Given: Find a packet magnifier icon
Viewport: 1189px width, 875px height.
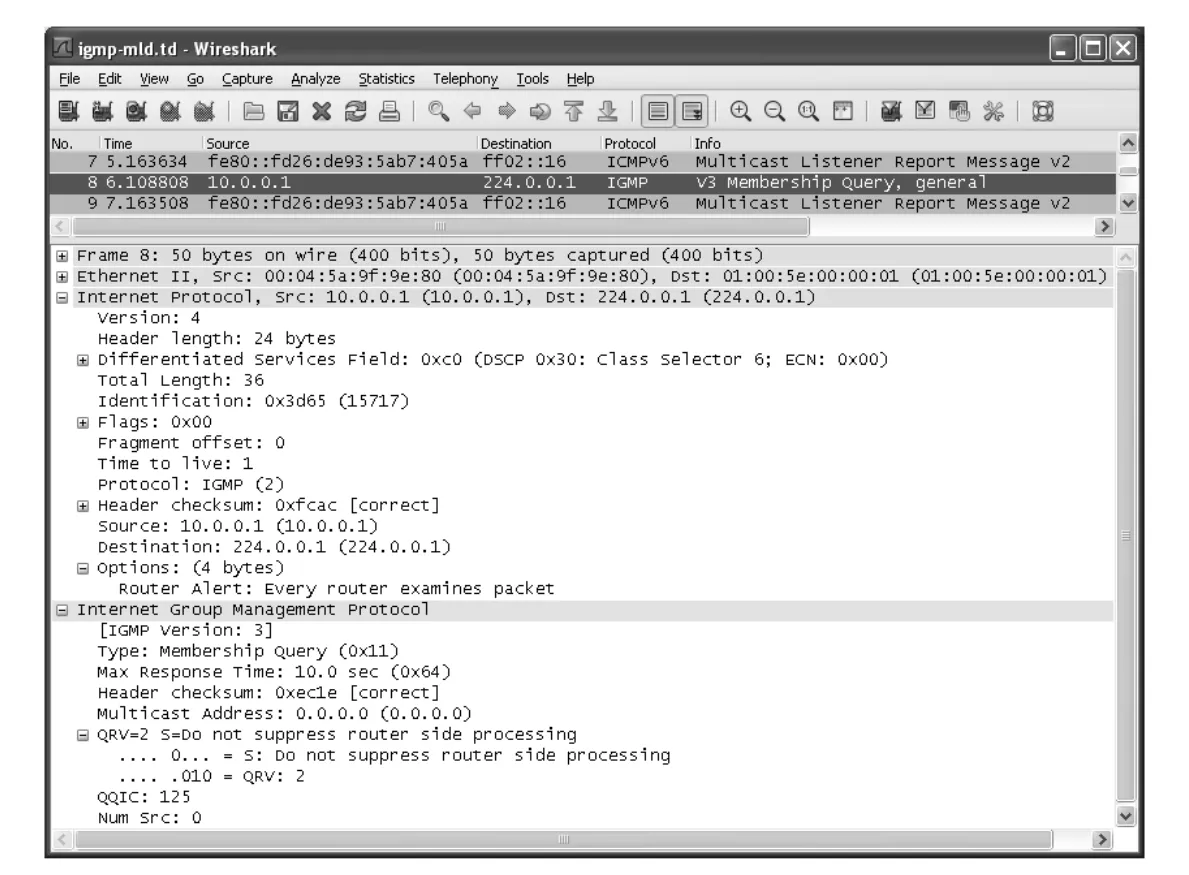Looking at the screenshot, I should (x=438, y=111).
